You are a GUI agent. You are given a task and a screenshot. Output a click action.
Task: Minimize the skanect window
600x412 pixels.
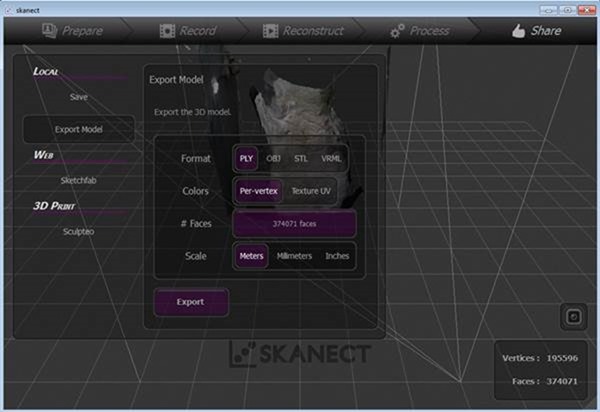pyautogui.click(x=548, y=10)
